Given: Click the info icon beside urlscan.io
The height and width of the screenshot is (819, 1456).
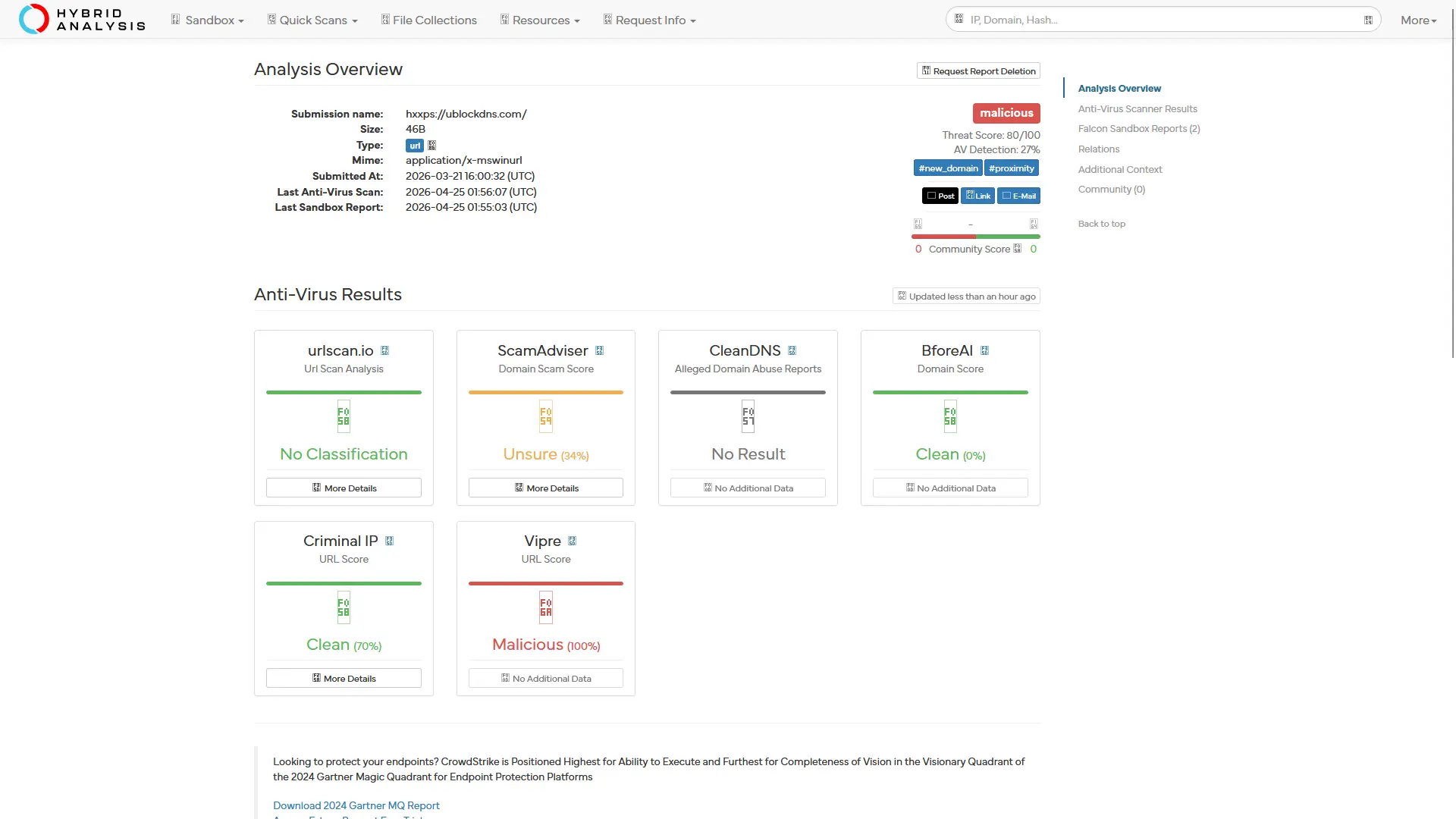Looking at the screenshot, I should (x=384, y=350).
